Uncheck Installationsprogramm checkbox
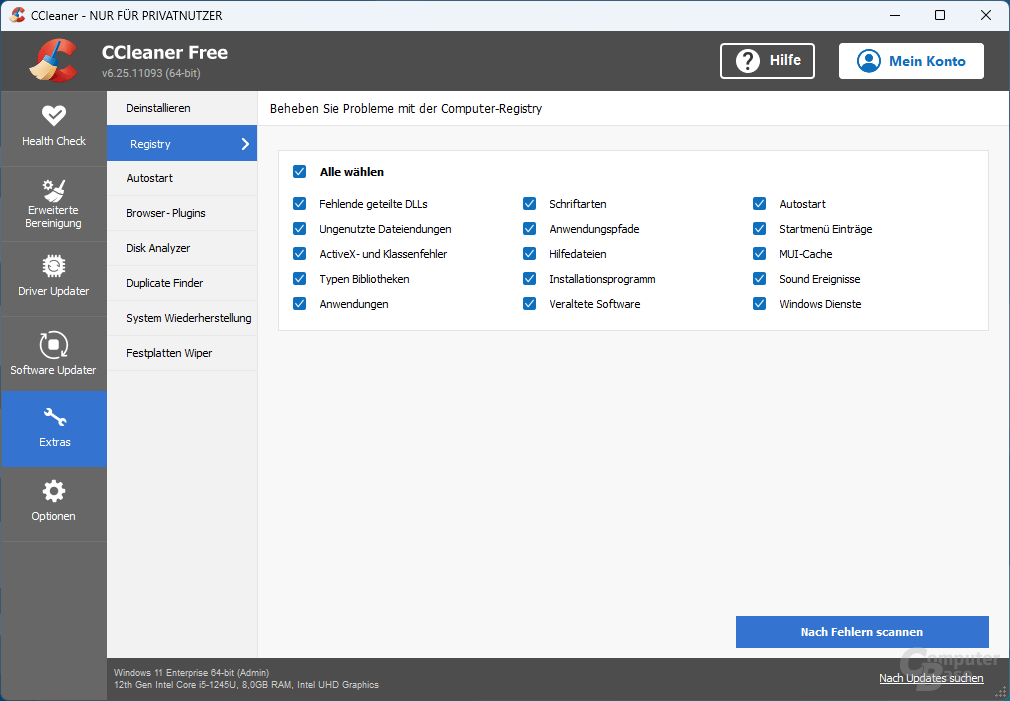This screenshot has height=701, width=1010. coord(529,279)
